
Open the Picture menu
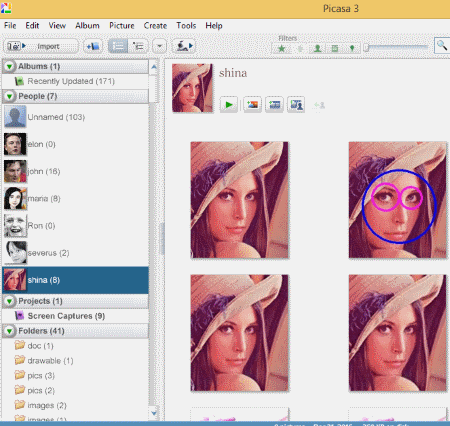click(x=122, y=26)
